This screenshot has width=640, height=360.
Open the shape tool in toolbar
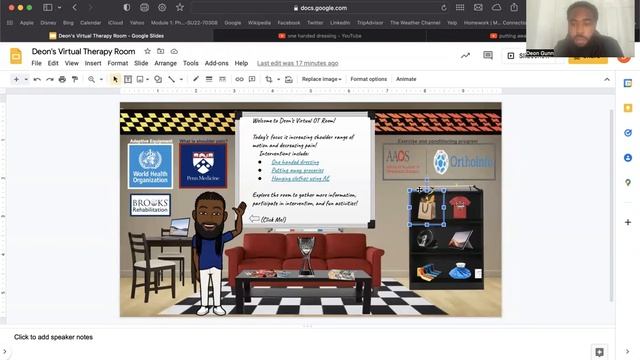coord(158,79)
